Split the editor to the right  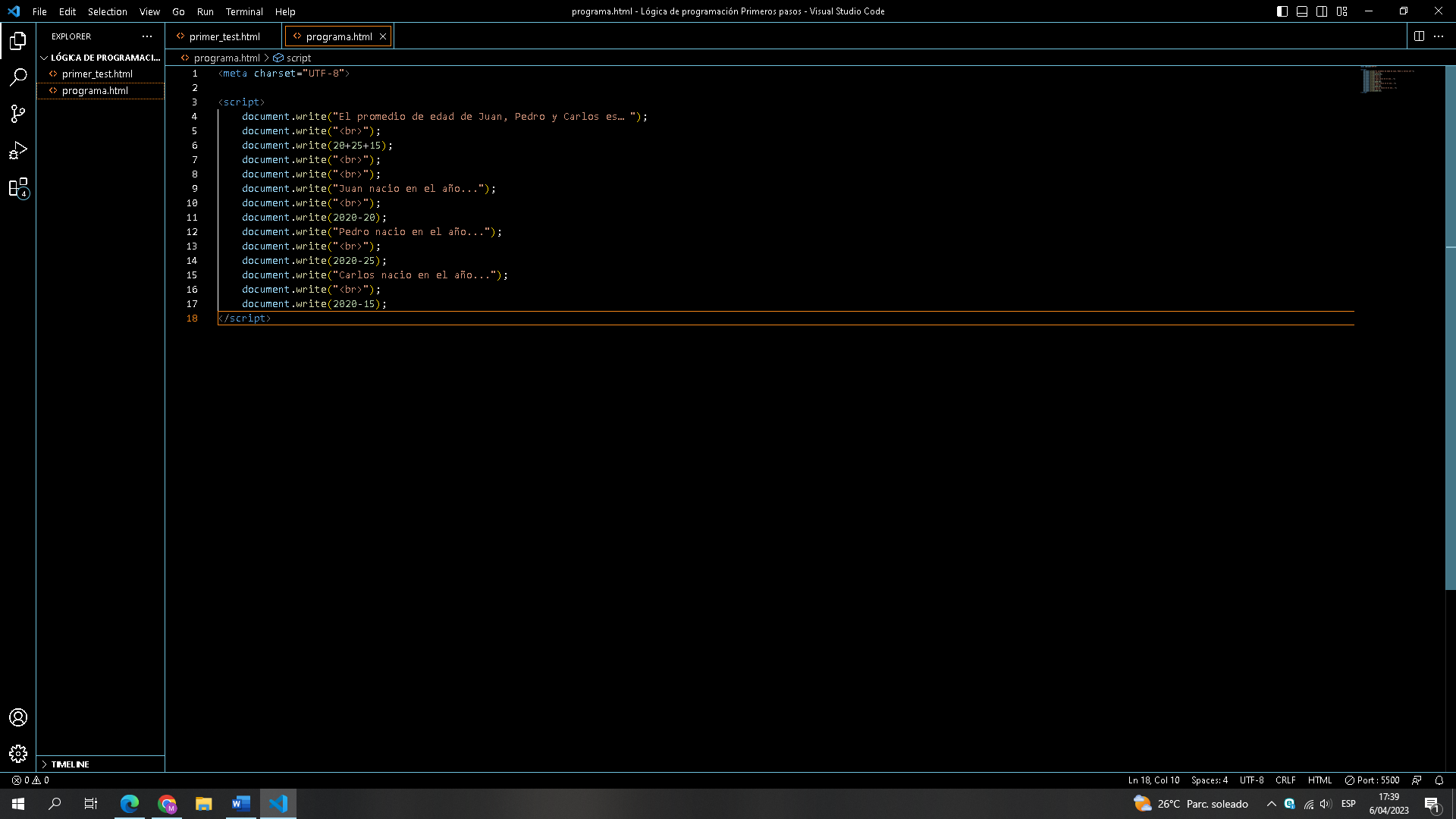1419,36
